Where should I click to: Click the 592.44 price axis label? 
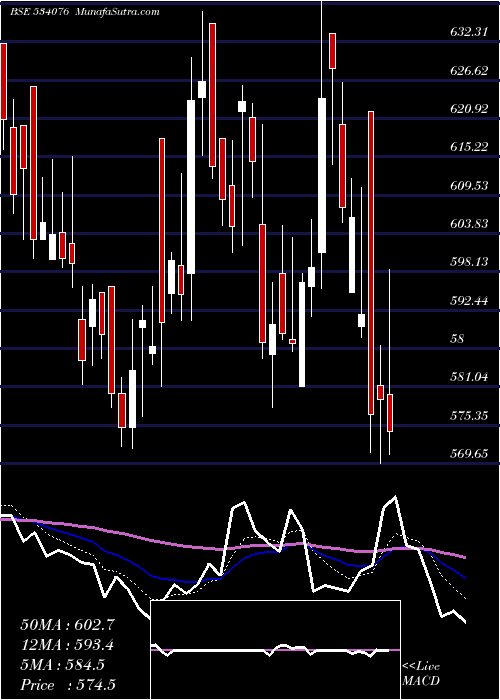469,300
